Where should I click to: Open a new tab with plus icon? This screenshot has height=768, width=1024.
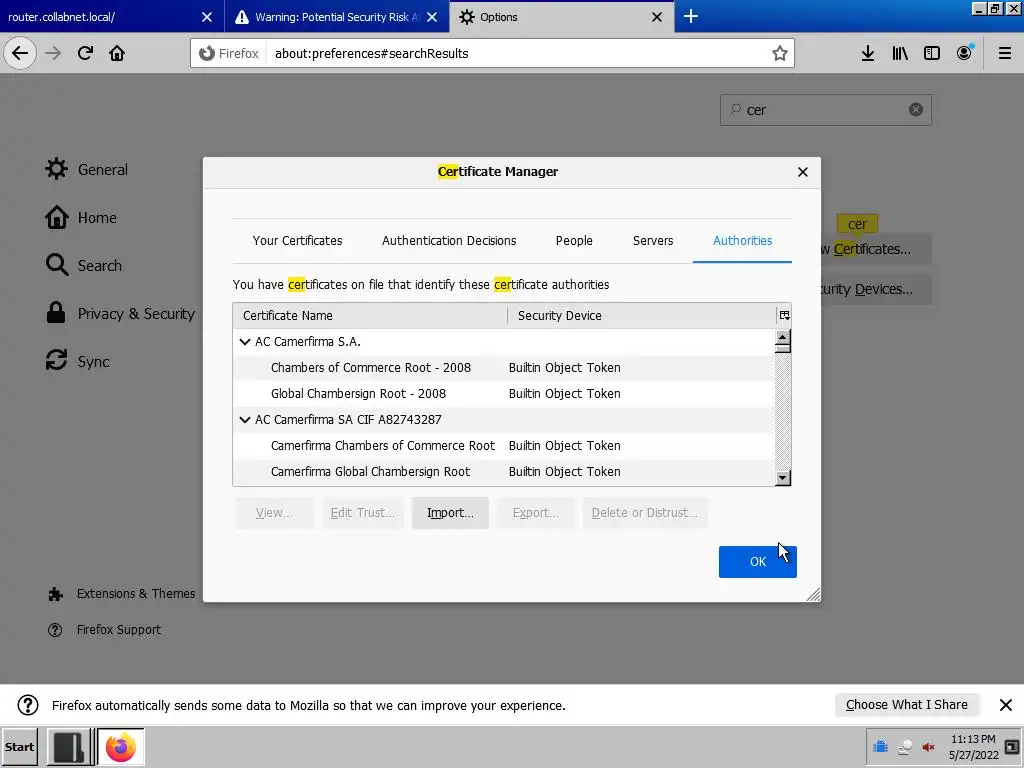click(x=690, y=16)
